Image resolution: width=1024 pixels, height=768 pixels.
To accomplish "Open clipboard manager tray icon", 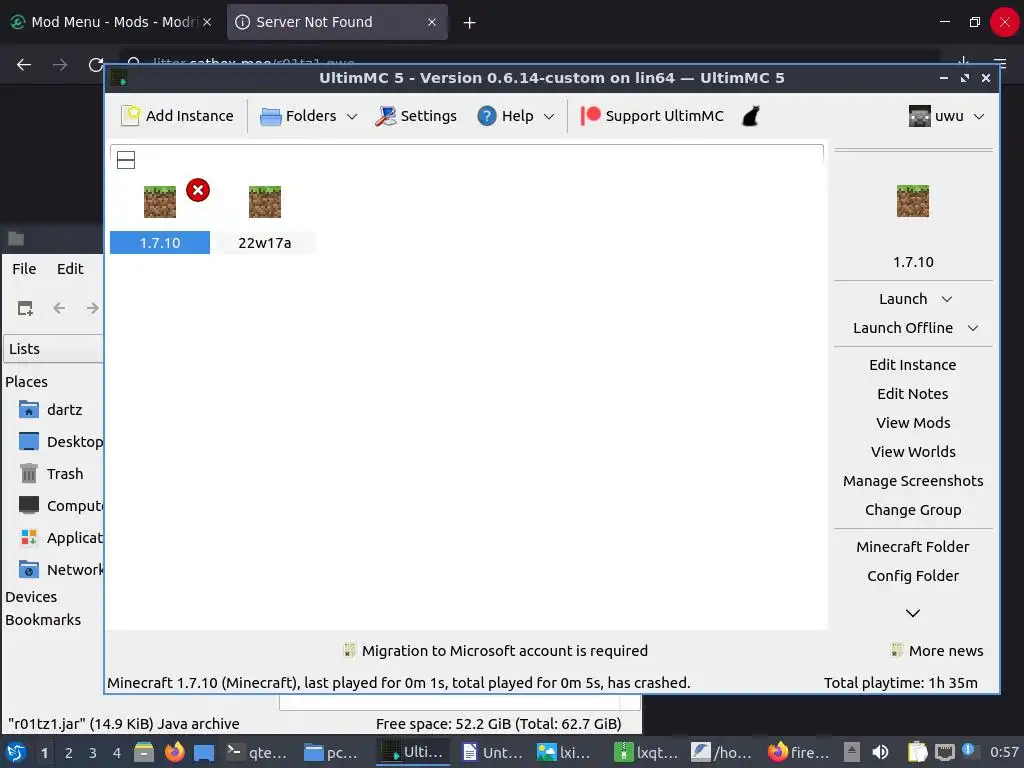I will pos(917,752).
